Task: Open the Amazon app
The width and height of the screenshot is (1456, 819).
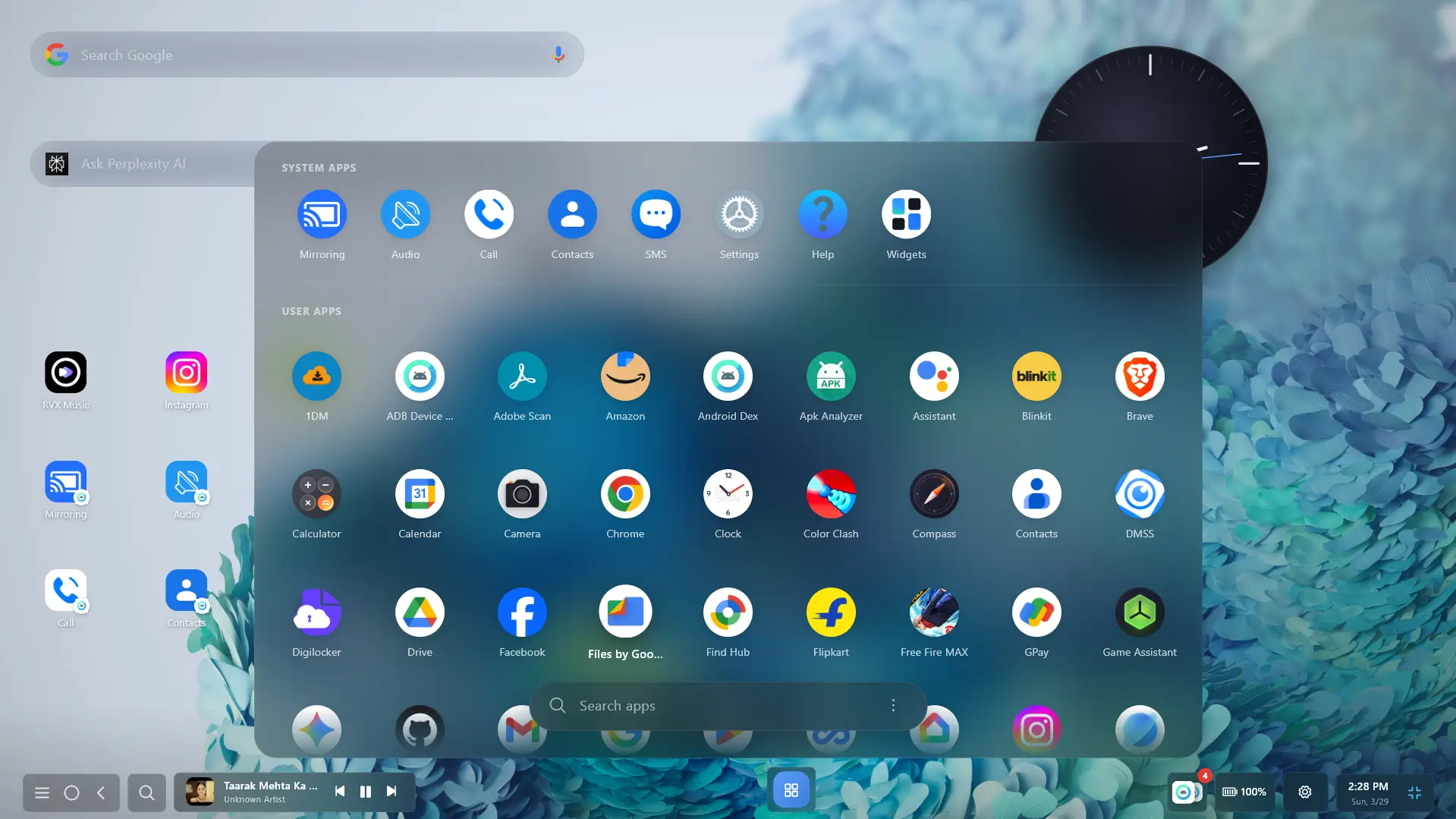Action: coord(625,376)
